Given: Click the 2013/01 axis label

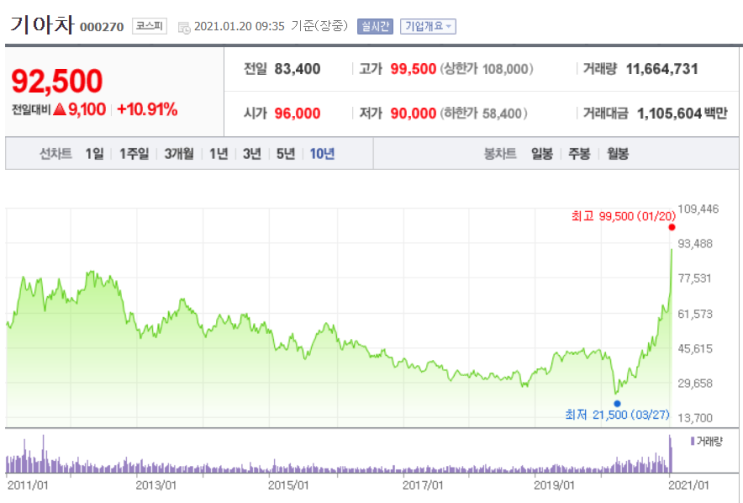Looking at the screenshot, I should point(156,485).
